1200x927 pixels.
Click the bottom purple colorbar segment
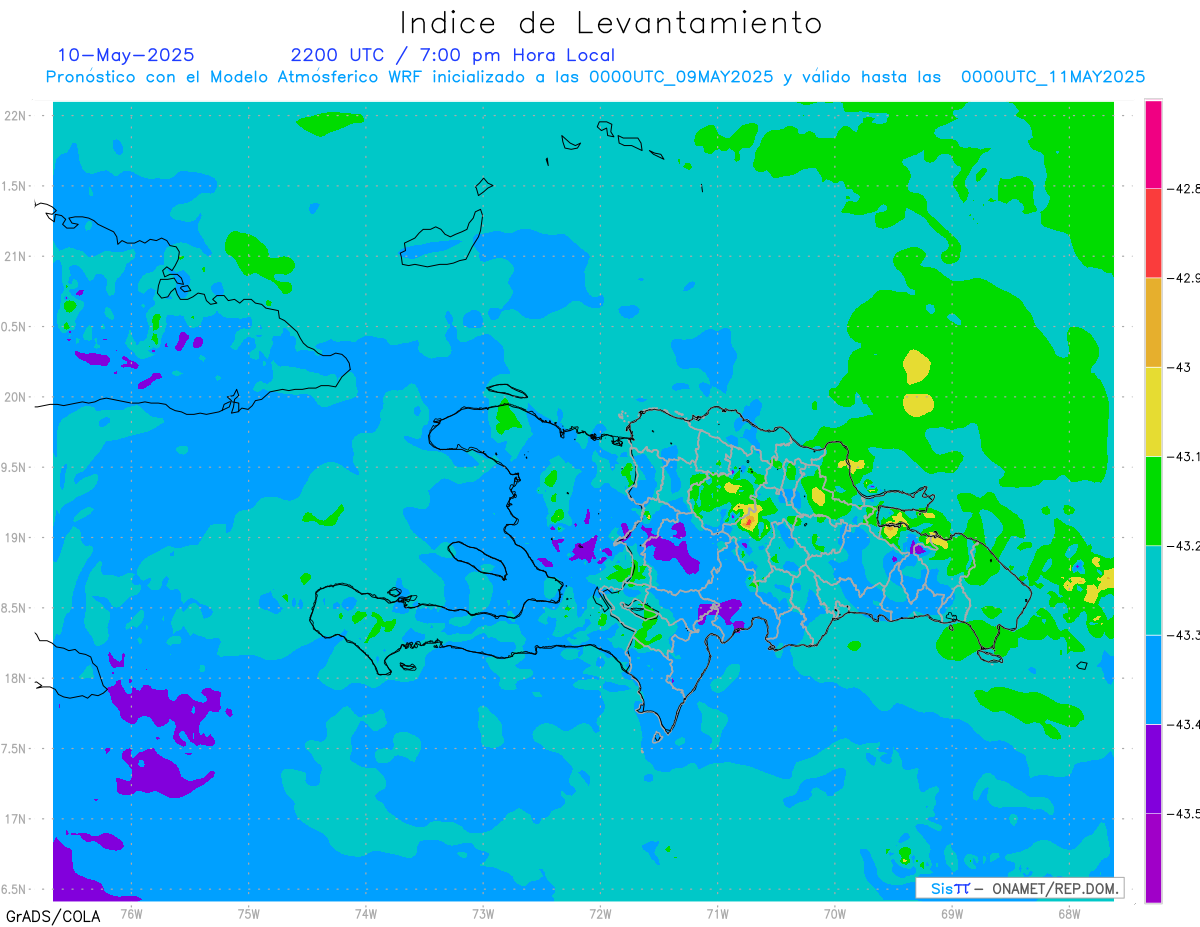tap(1153, 858)
